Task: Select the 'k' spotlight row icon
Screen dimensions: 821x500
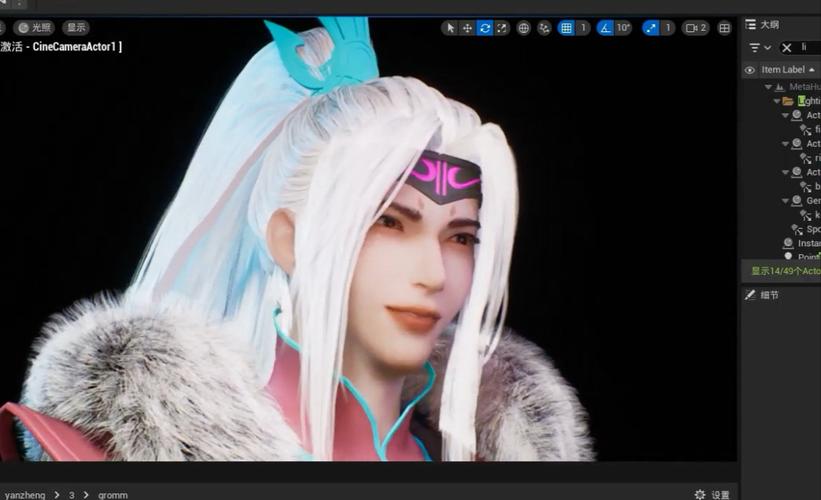Action: (x=806, y=215)
